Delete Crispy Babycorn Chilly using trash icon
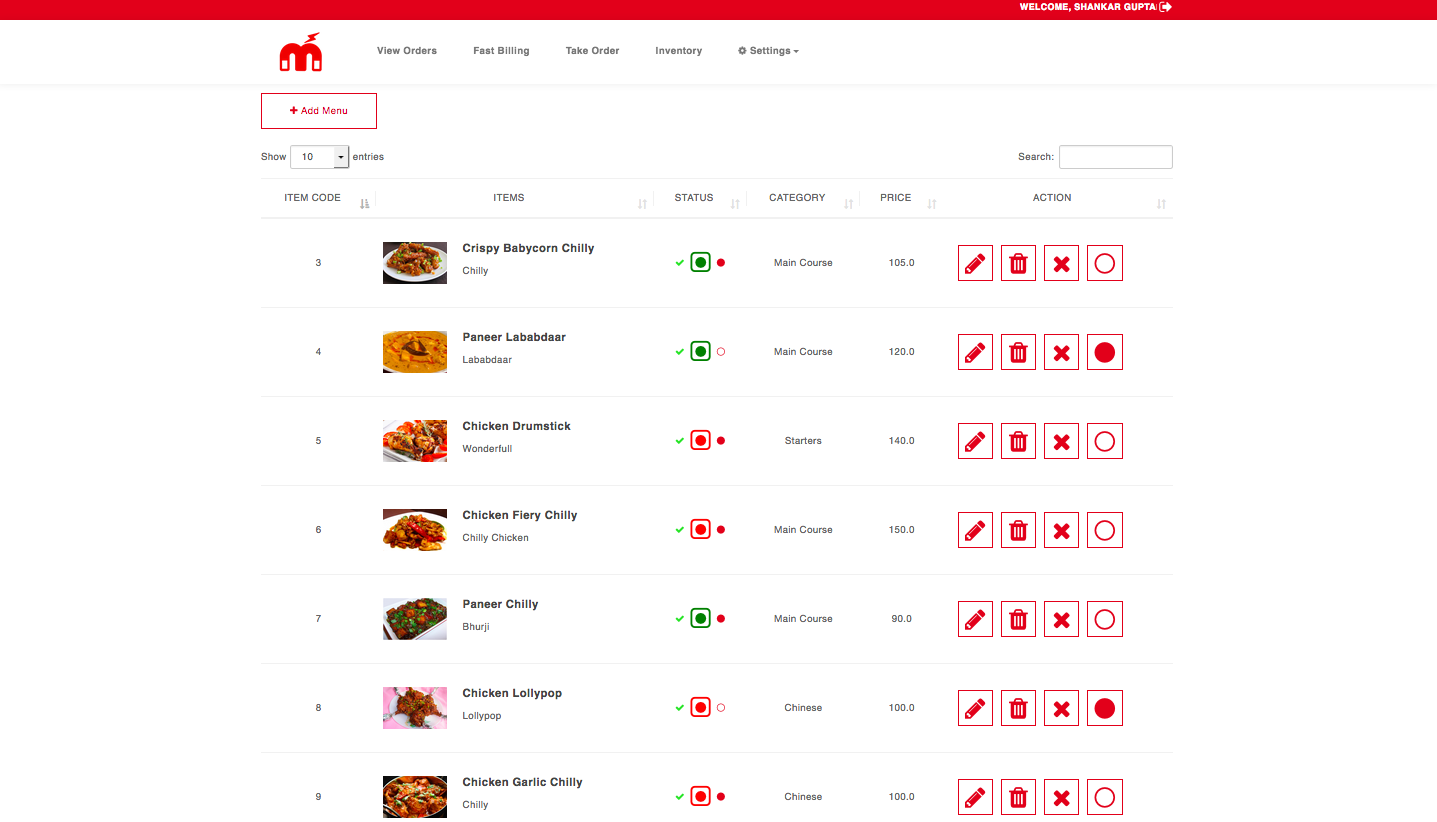The width and height of the screenshot is (1437, 822). click(x=1018, y=263)
